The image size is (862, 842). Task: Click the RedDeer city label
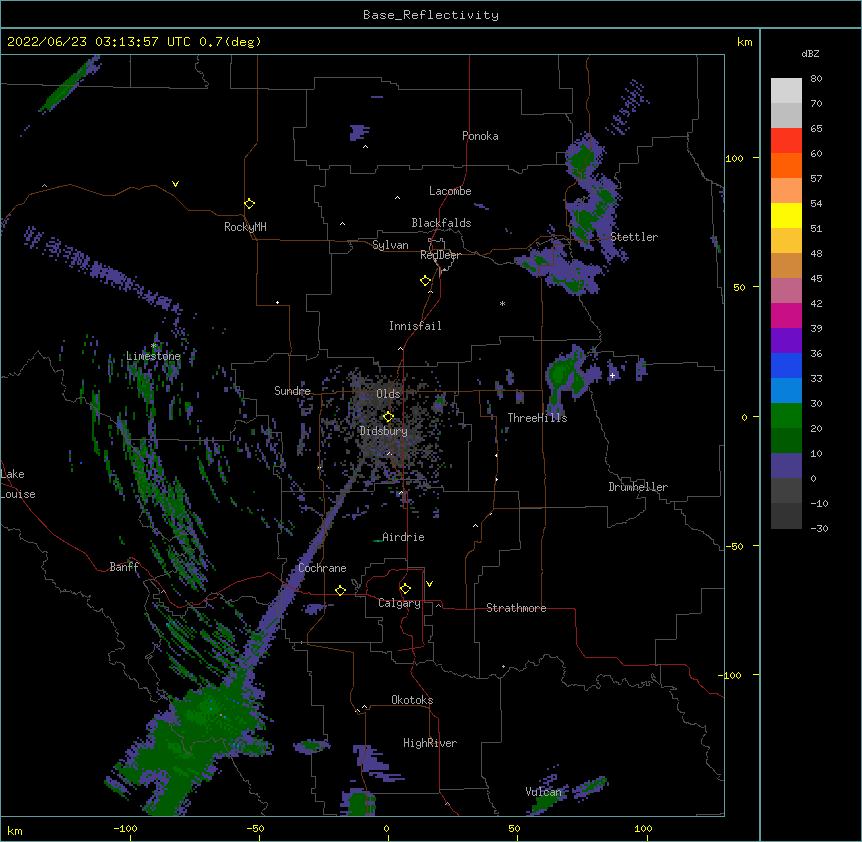(x=440, y=255)
